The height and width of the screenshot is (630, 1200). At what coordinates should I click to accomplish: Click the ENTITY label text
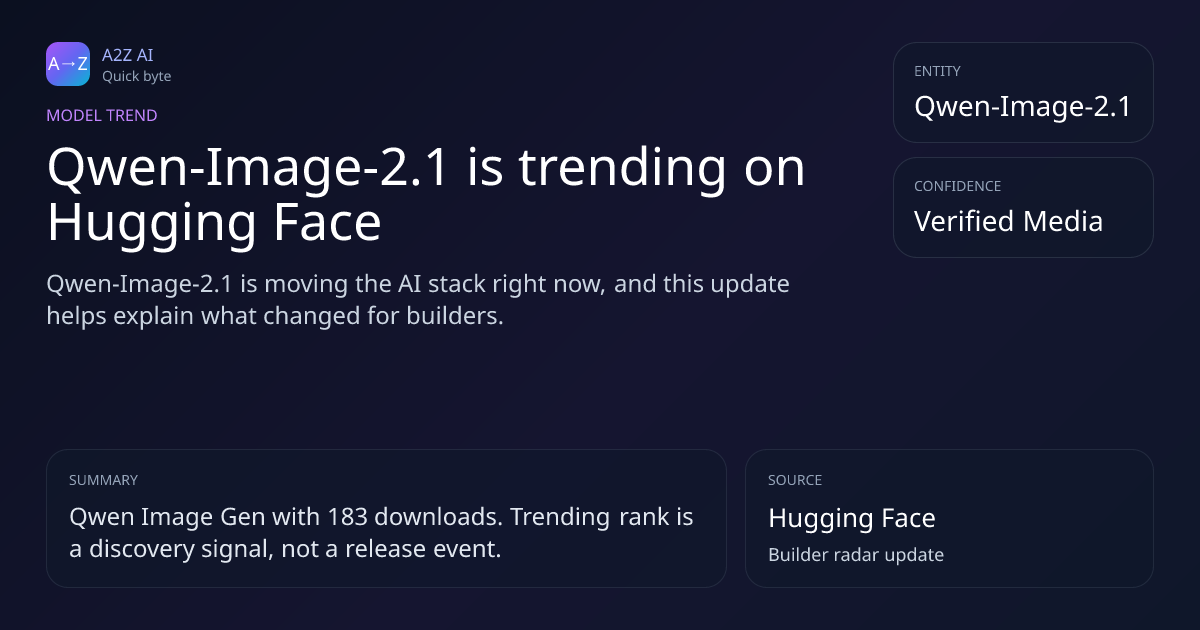click(937, 72)
